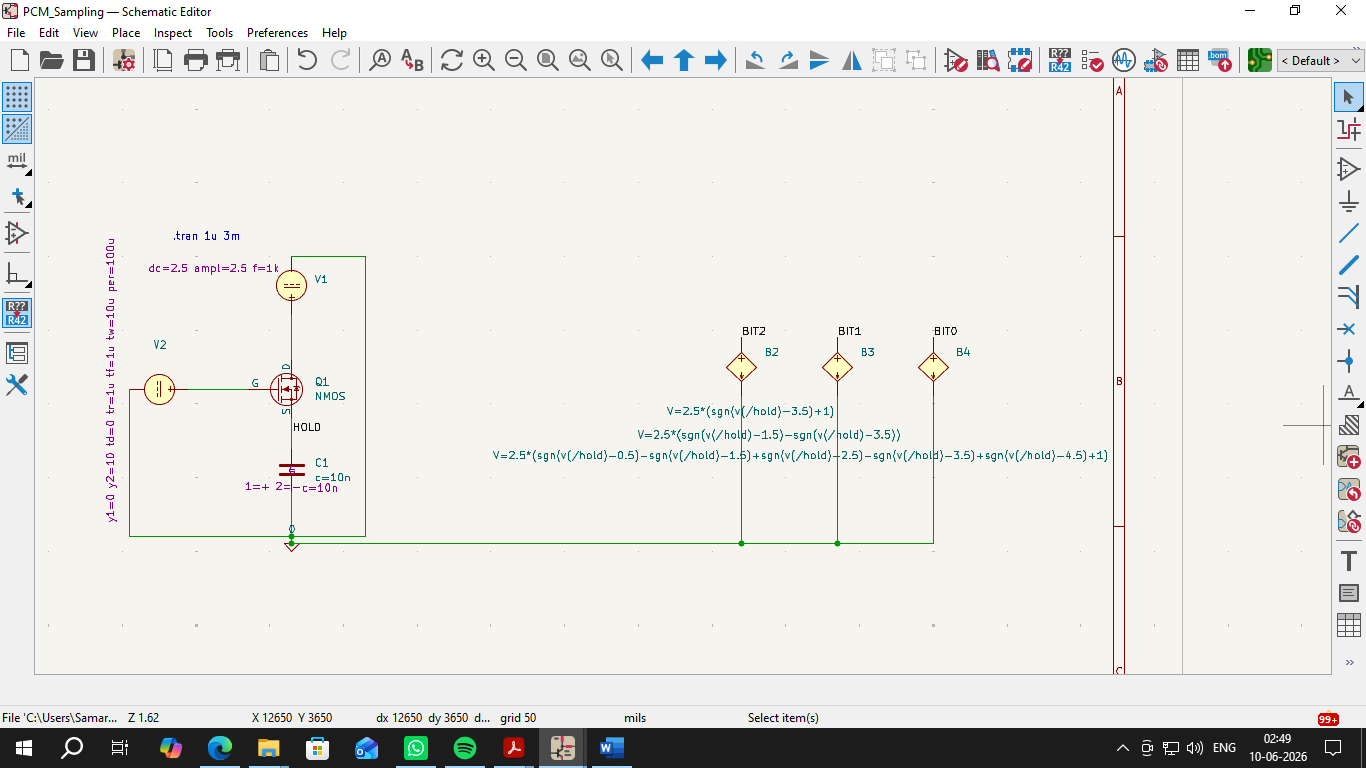Select the Draw Wires tool

pos(1349,233)
